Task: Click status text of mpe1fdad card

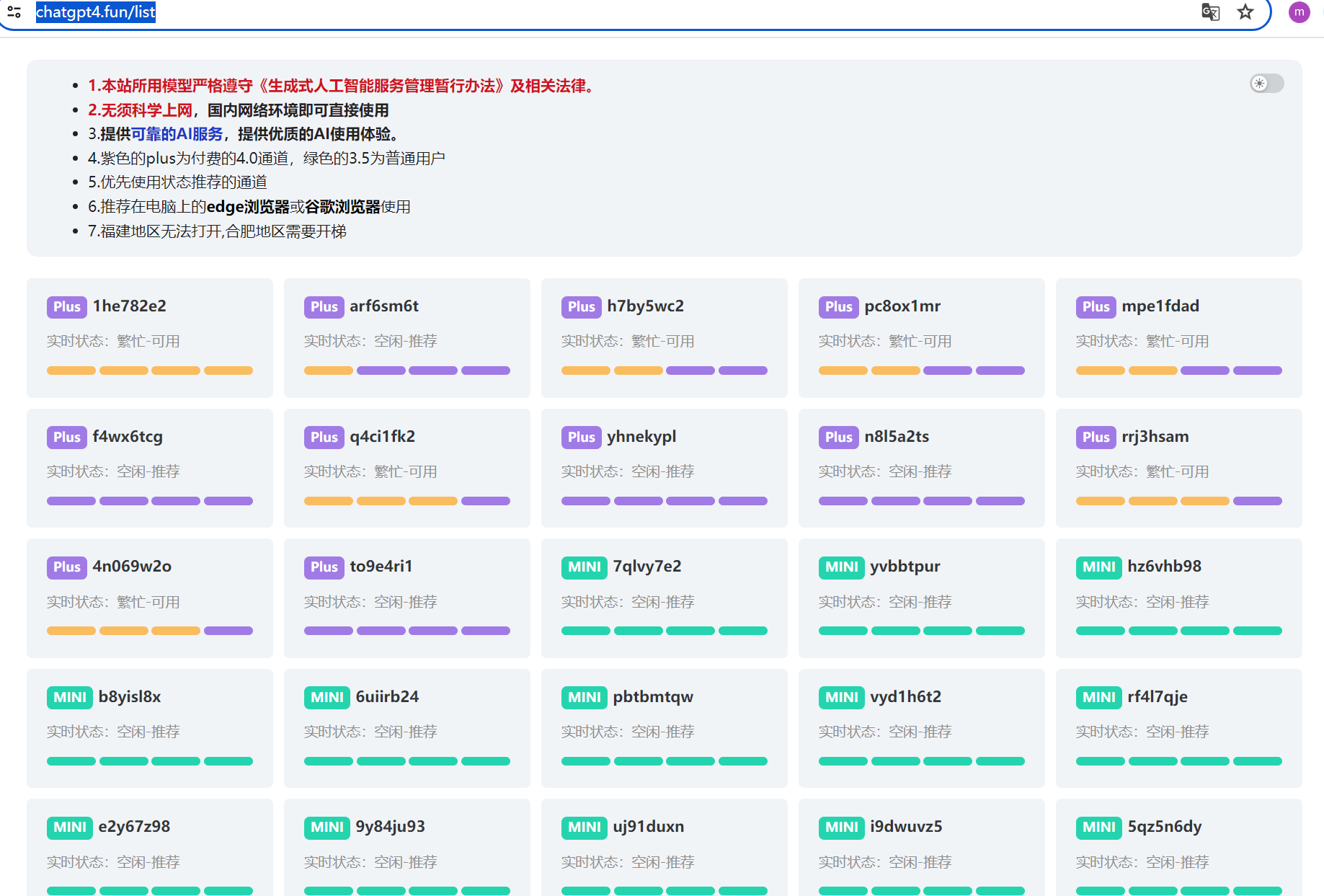Action: pyautogui.click(x=1142, y=341)
